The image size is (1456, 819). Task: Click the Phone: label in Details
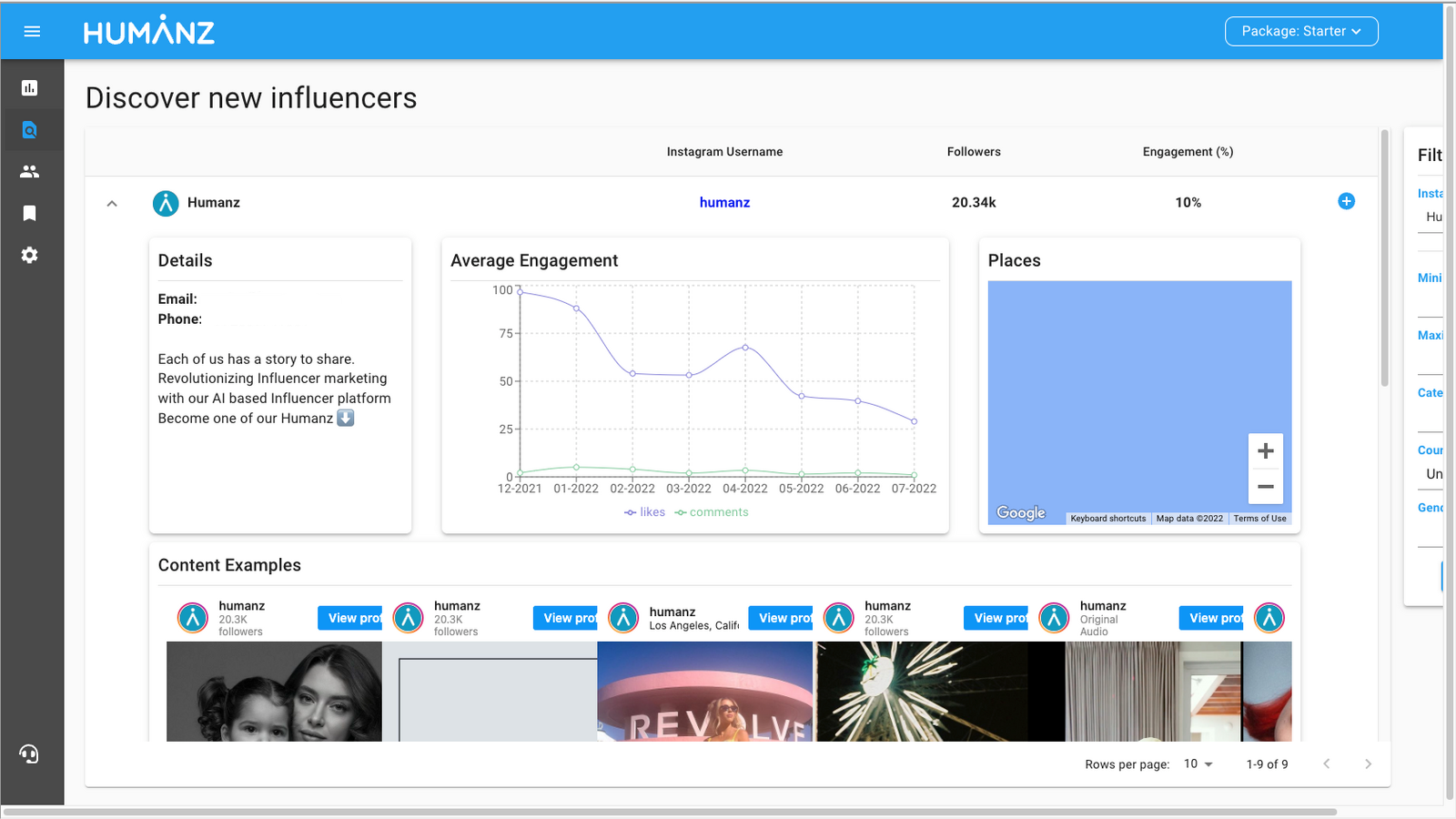180,318
